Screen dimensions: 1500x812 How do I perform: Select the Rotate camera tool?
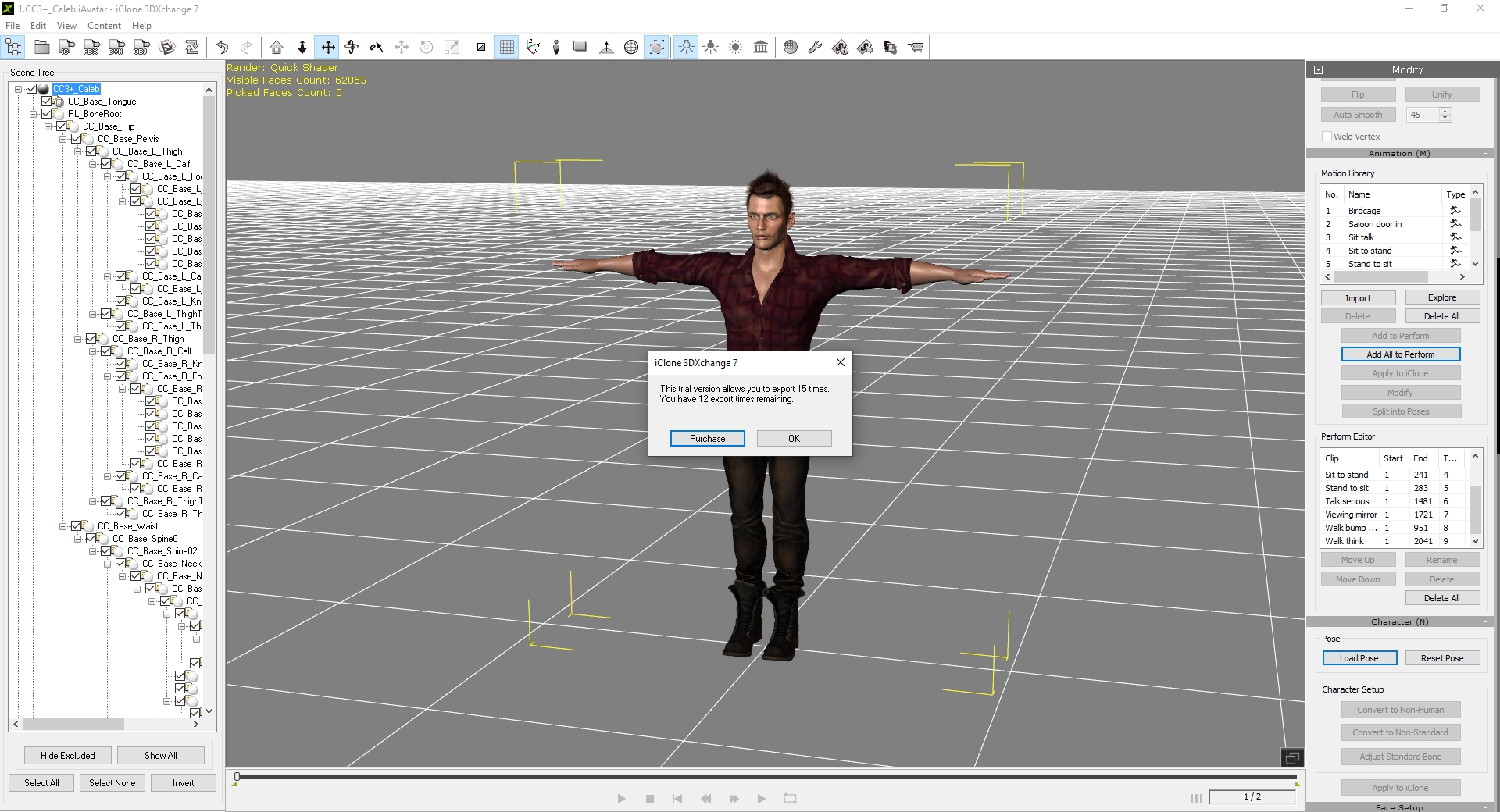(x=352, y=48)
